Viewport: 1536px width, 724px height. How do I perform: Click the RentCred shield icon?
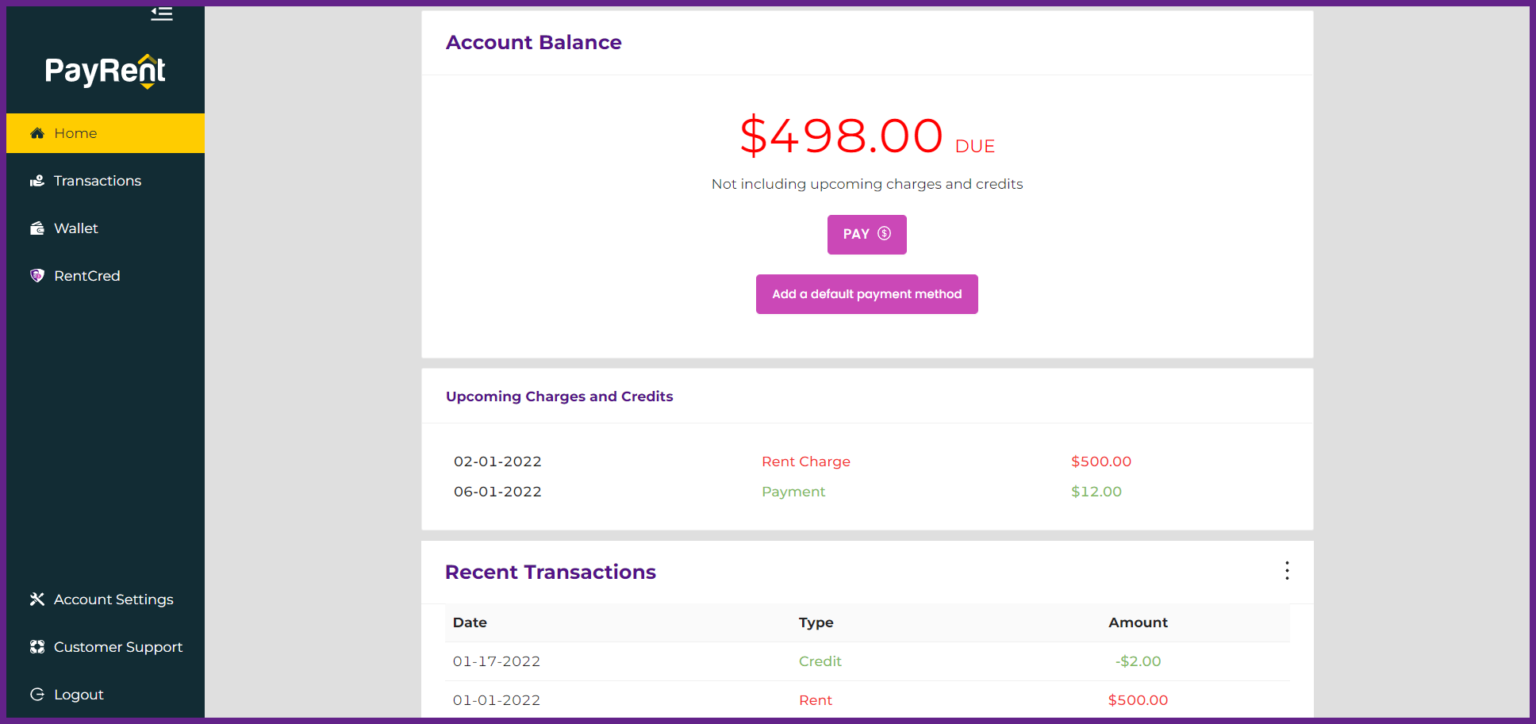pos(37,275)
